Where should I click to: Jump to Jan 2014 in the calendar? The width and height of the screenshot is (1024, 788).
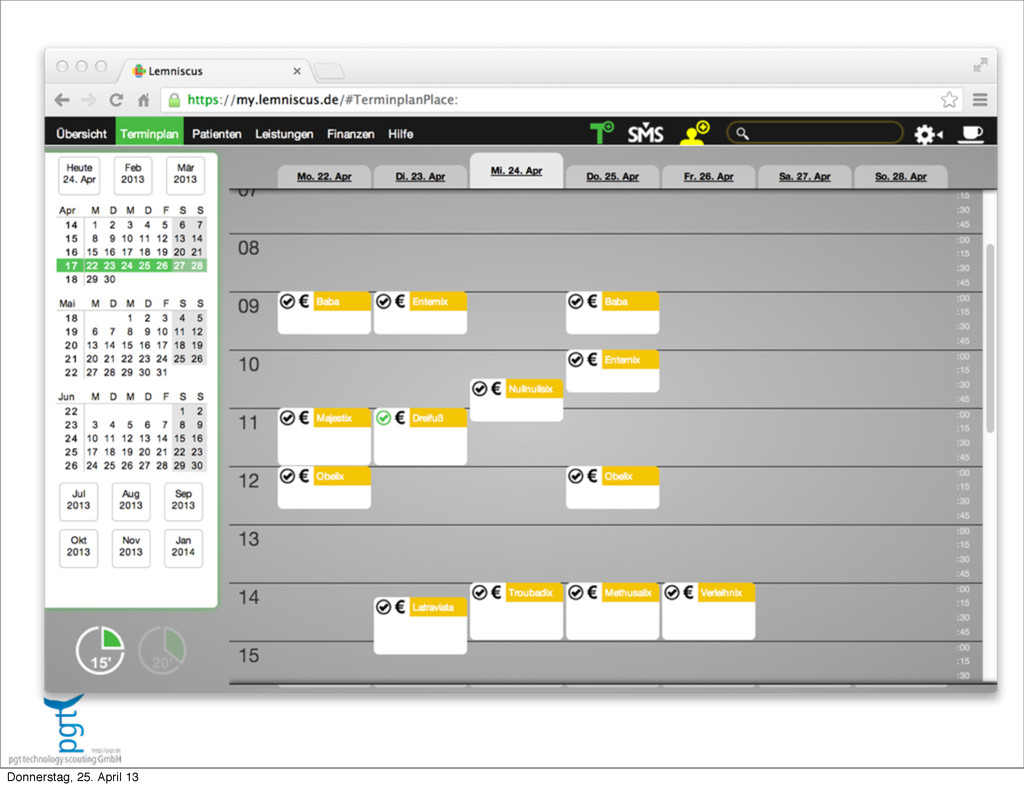[x=183, y=548]
